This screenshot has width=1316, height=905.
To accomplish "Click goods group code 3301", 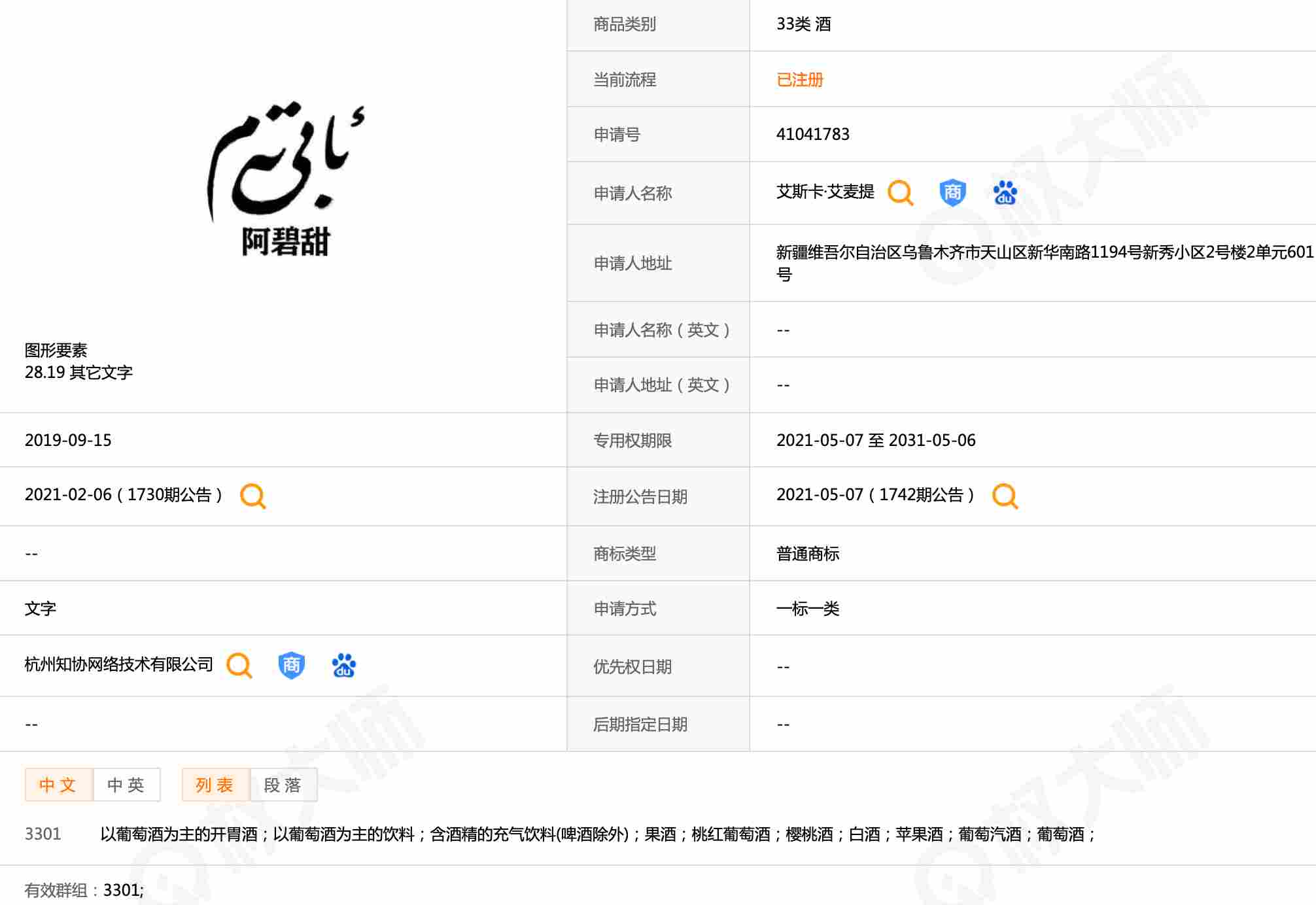I will (43, 834).
